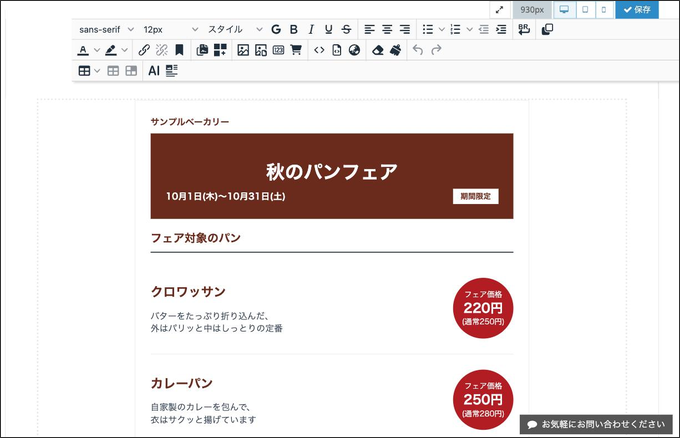The height and width of the screenshot is (438, 680).
Task: Redo the last edit
Action: (x=436, y=50)
